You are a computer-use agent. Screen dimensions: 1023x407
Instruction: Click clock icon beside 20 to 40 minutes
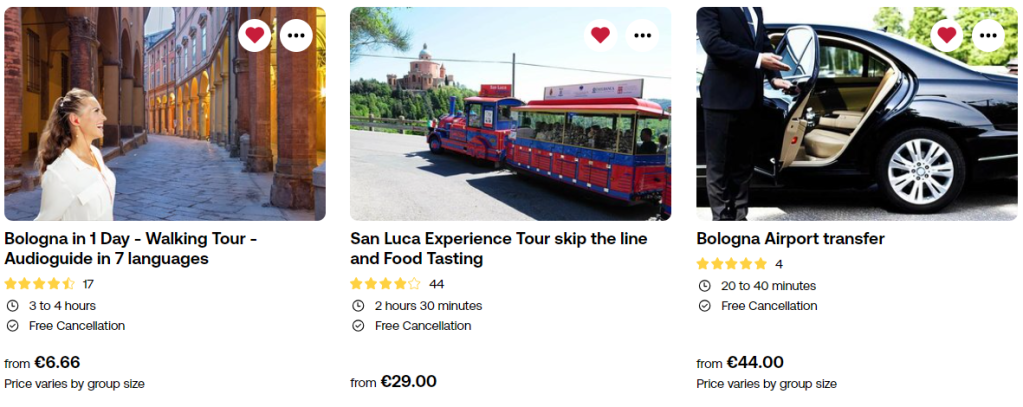pyautogui.click(x=704, y=286)
